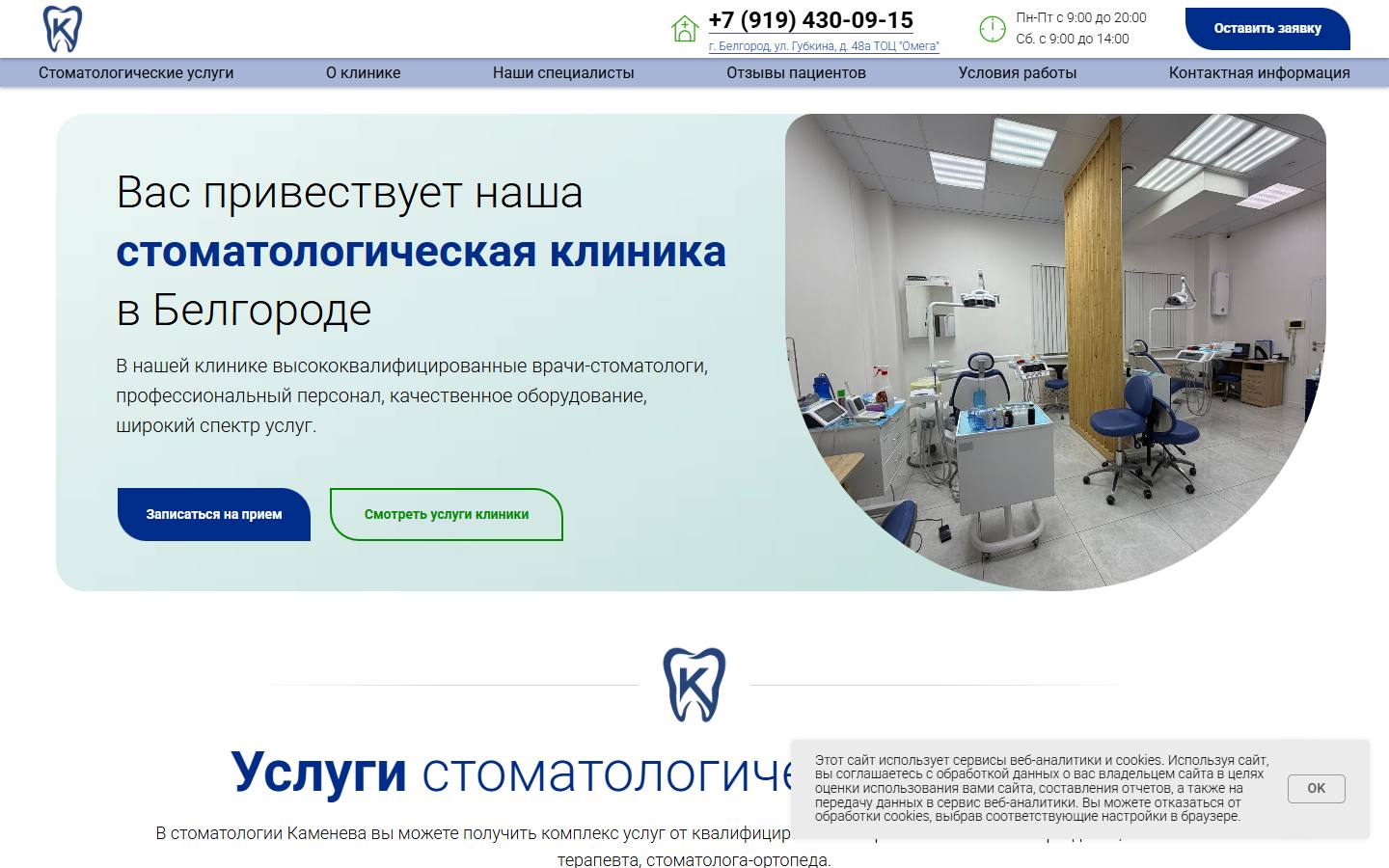Image resolution: width=1389 pixels, height=868 pixels.
Task: Click the tooth logo above the services heading
Action: tap(694, 685)
